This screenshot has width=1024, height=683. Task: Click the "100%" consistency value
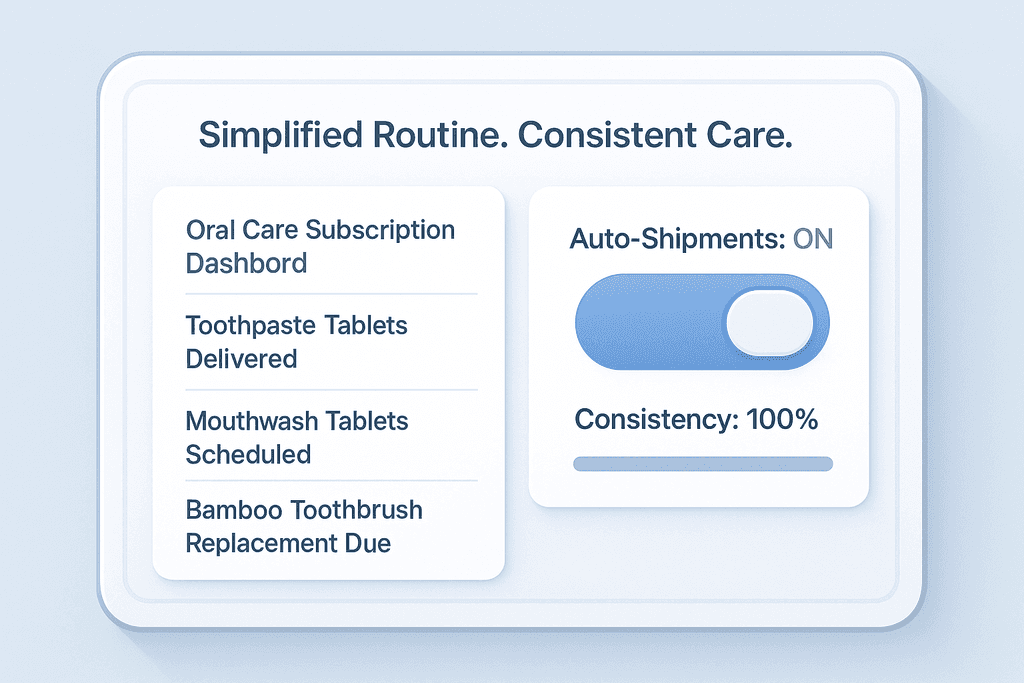(783, 419)
